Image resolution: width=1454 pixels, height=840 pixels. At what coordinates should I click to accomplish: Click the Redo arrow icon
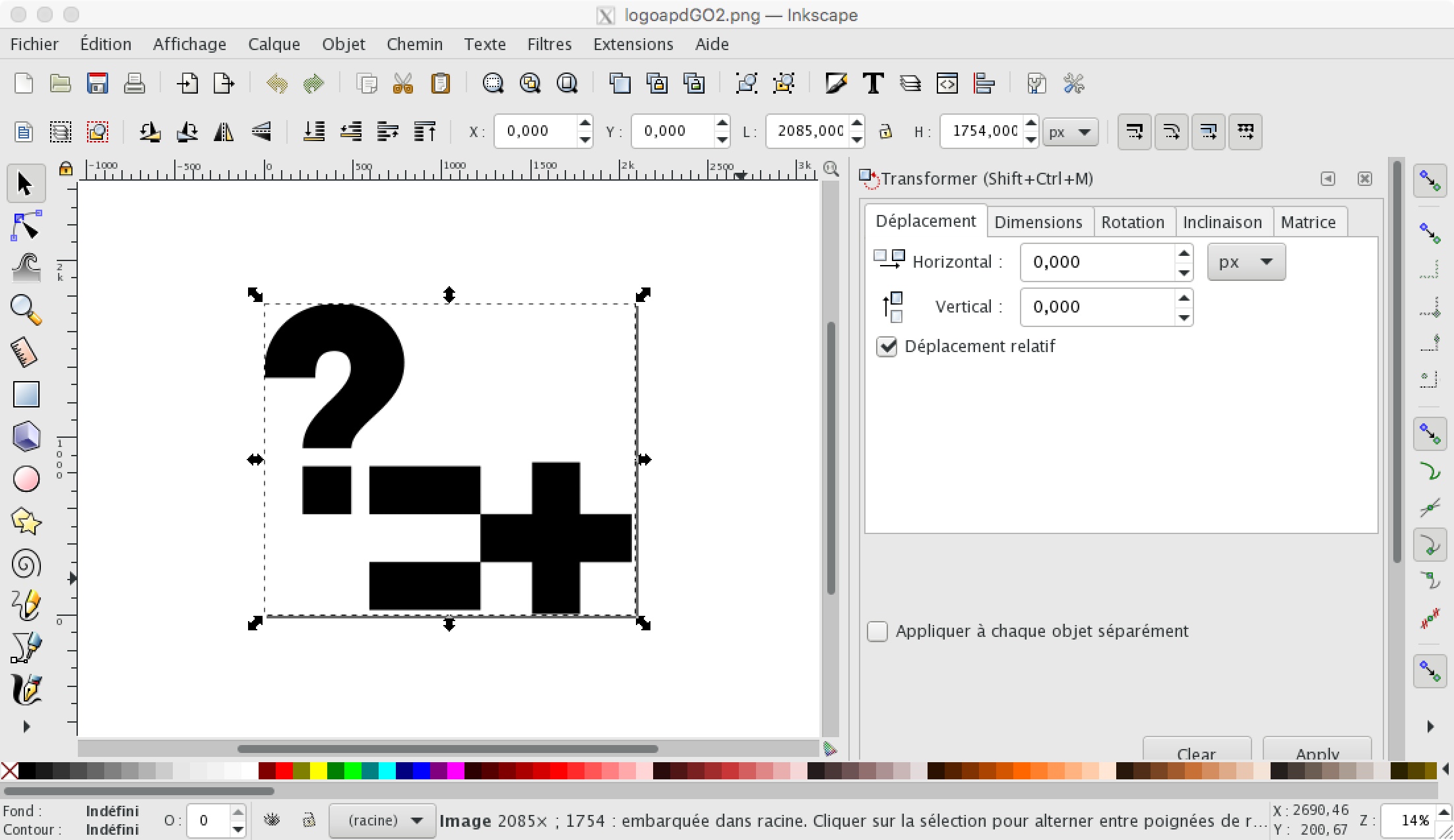[x=313, y=84]
